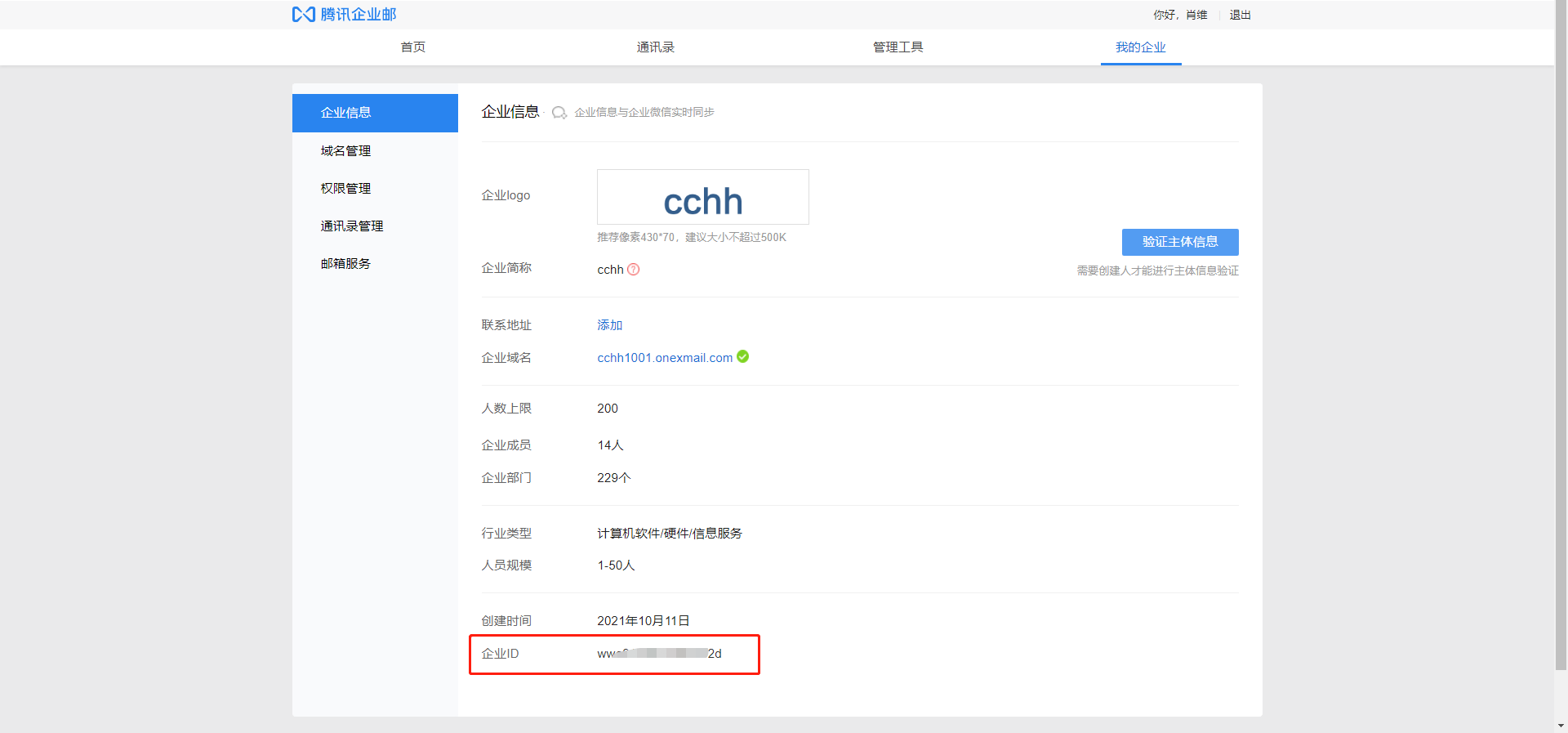Click the member count 14人
This screenshot has width=1568, height=733.
pyautogui.click(x=610, y=445)
